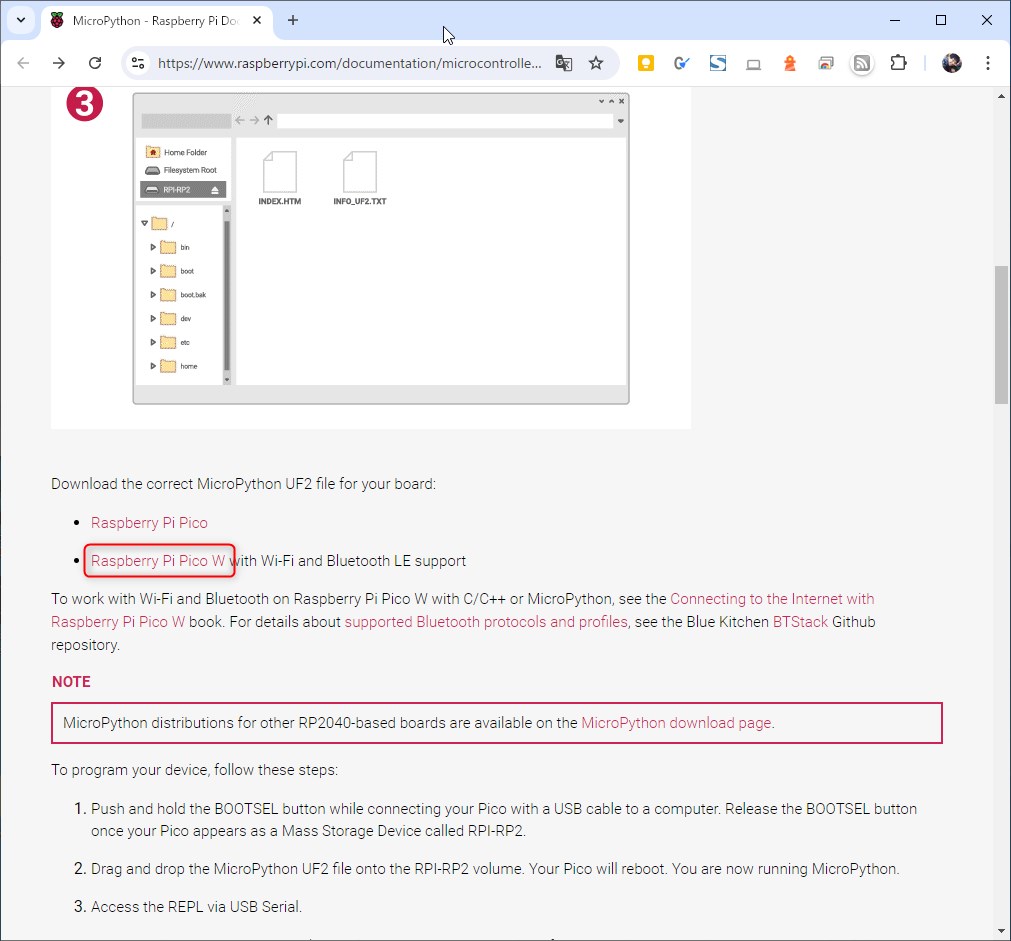Open the BTStack Github link
The image size is (1011, 941).
coord(800,622)
